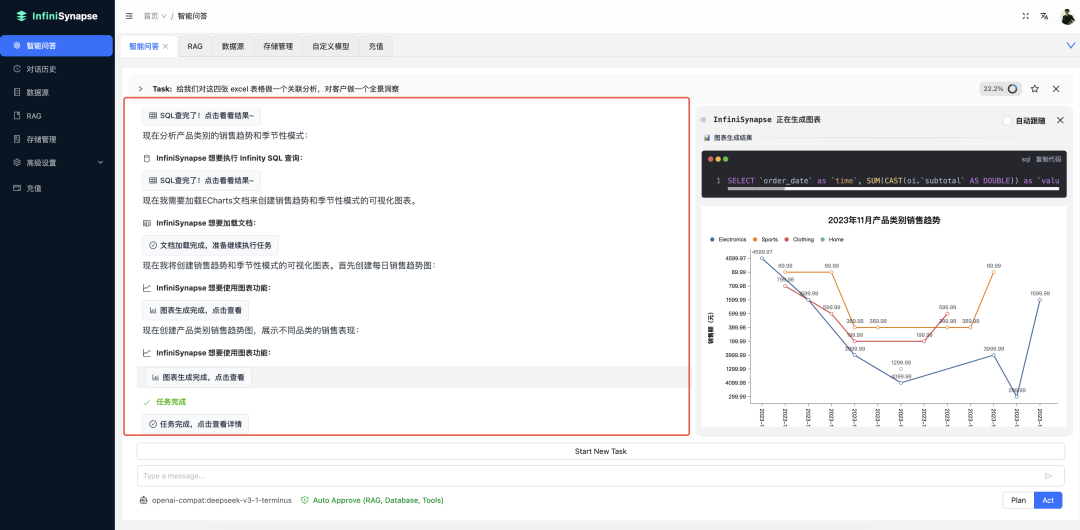Open 对话历史 in the sidebar

[x=56, y=69]
